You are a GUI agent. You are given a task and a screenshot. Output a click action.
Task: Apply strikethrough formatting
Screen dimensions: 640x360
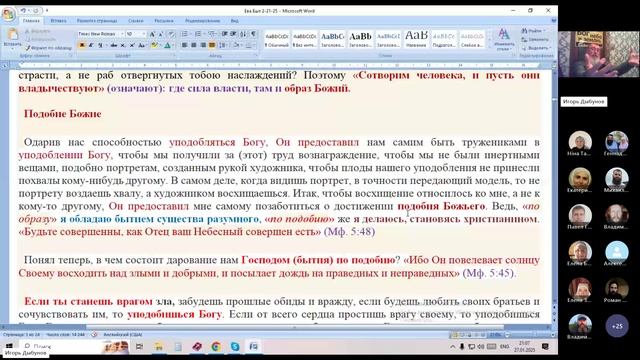pyautogui.click(x=114, y=45)
